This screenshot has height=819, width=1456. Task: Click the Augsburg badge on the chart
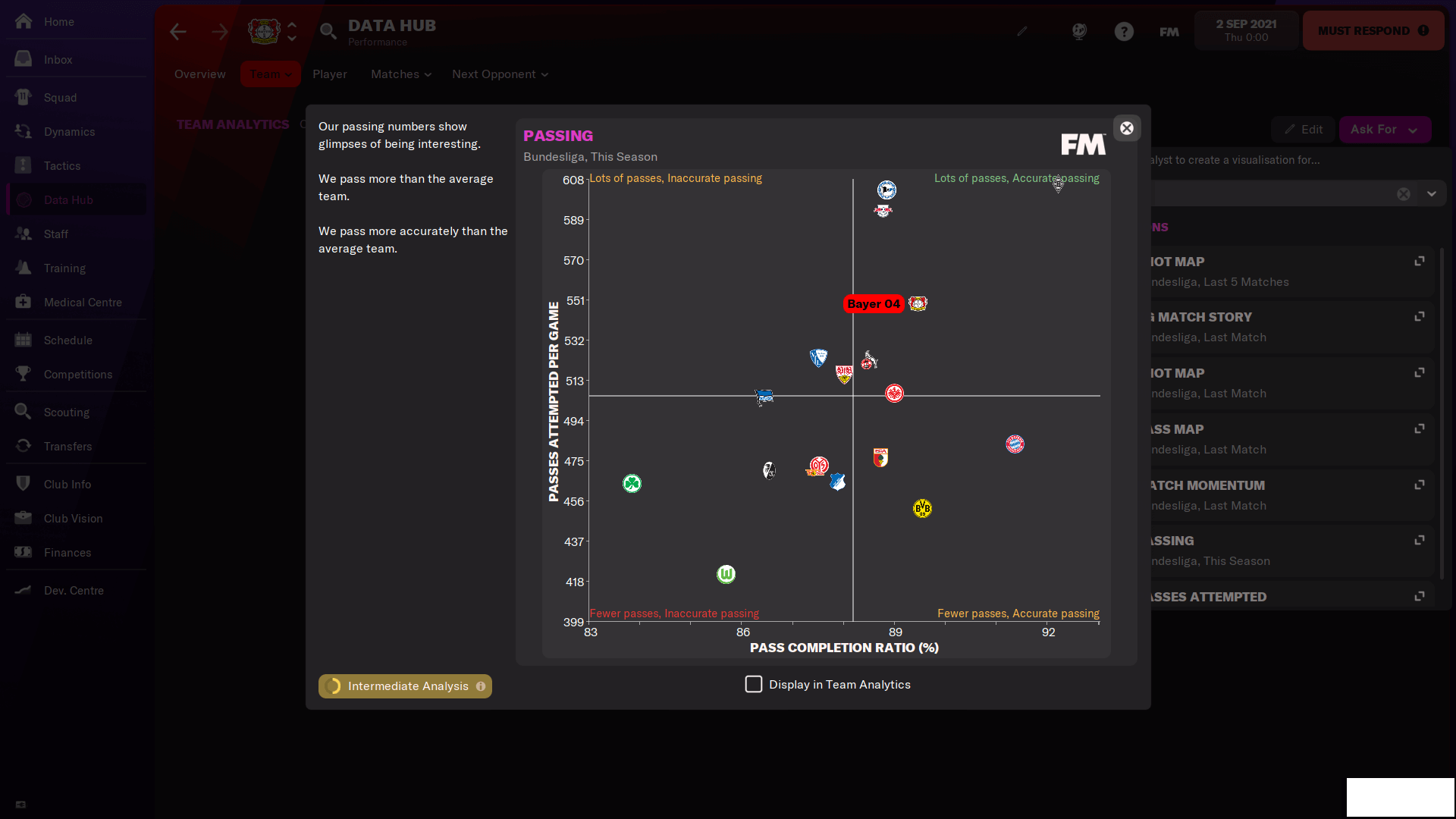point(880,457)
